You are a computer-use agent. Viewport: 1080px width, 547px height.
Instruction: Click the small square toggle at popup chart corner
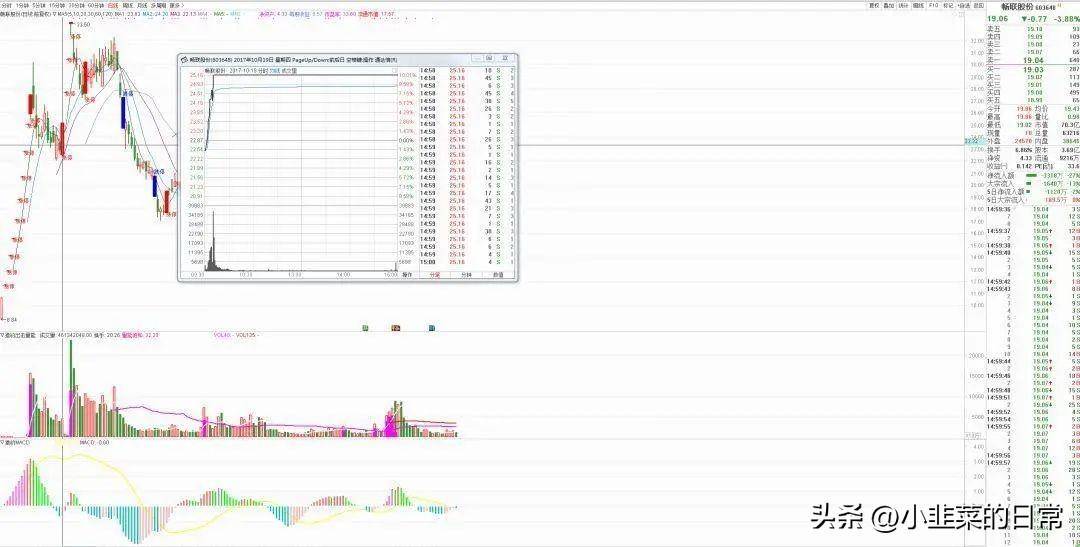[x=394, y=70]
